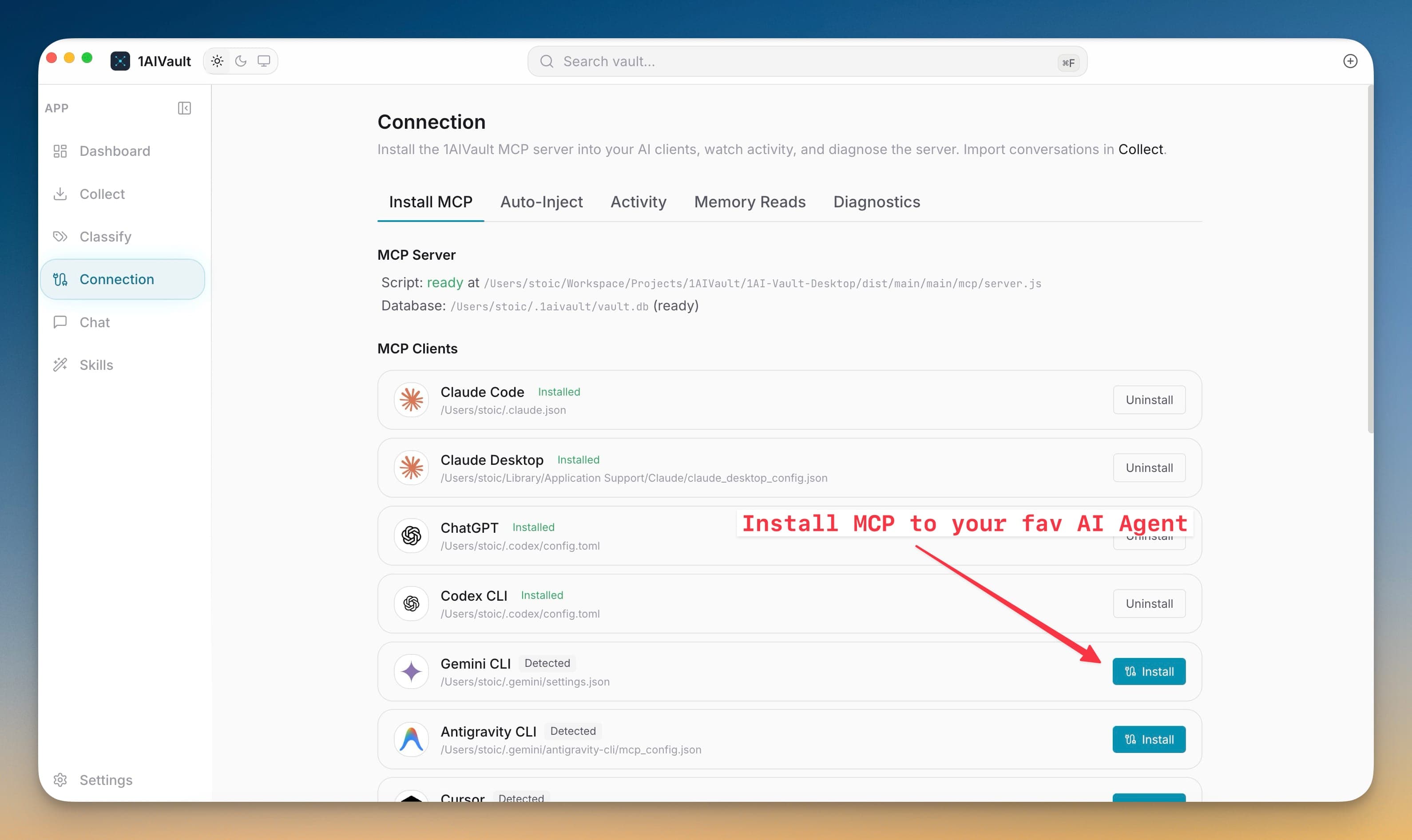Viewport: 1412px width, 840px height.
Task: Select Connection in the sidebar
Action: pyautogui.click(x=122, y=279)
